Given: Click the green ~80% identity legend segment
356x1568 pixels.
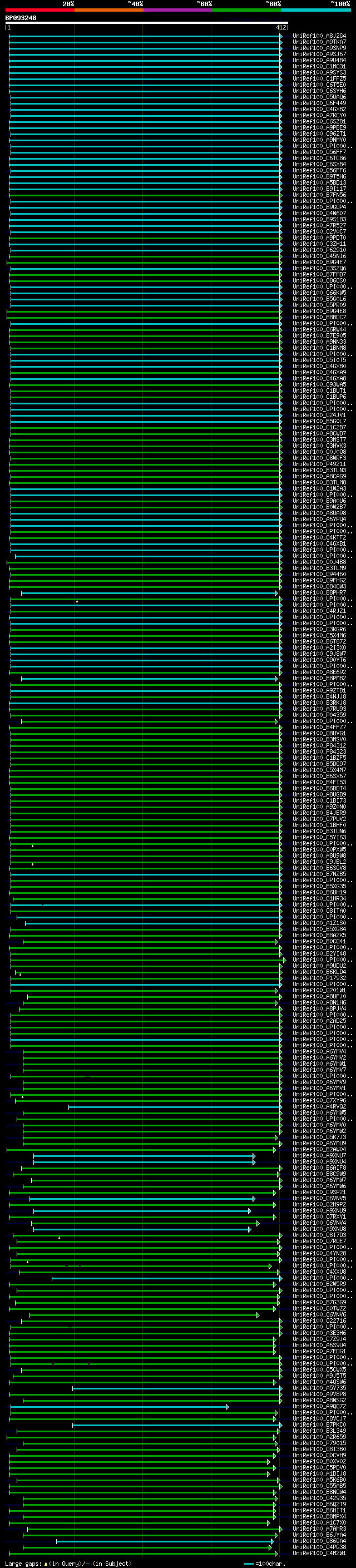Looking at the screenshot, I should click(x=246, y=10).
